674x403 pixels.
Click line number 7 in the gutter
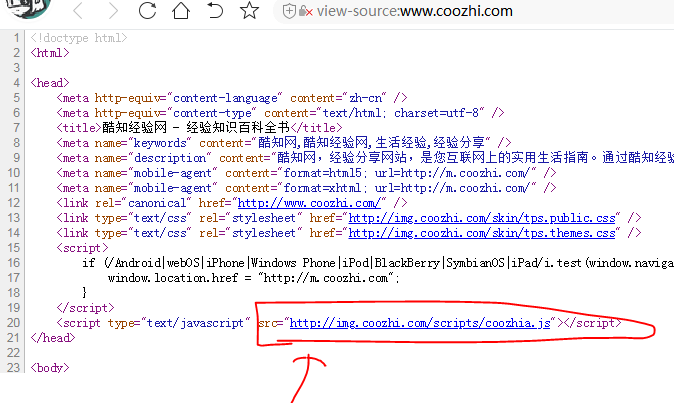pyautogui.click(x=16, y=128)
